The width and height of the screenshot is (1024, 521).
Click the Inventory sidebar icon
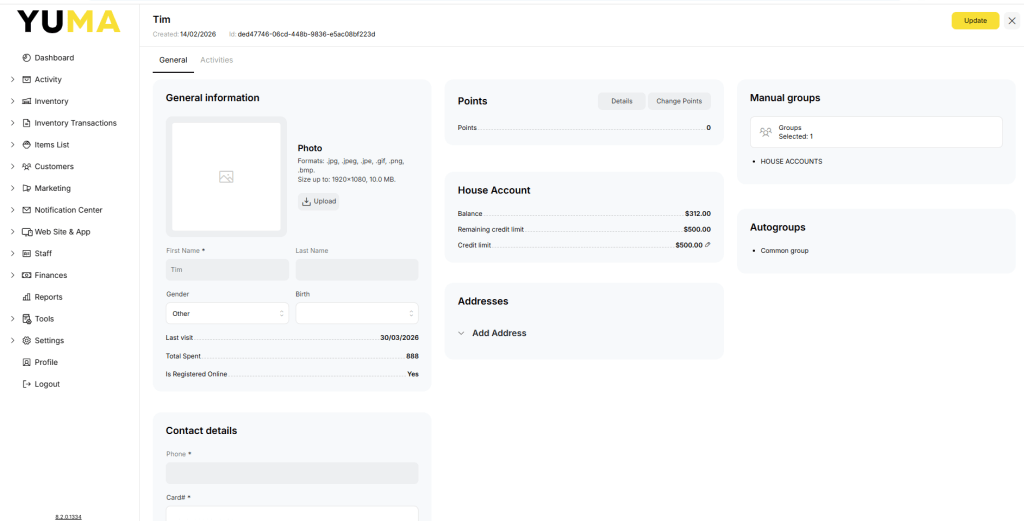coord(26,101)
